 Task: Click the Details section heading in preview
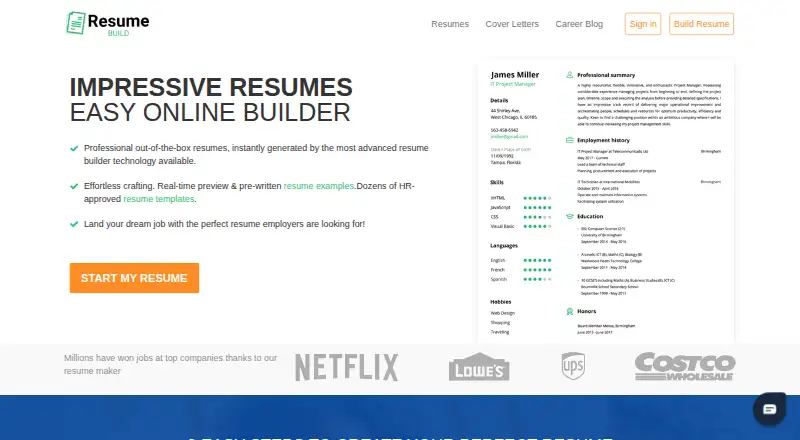click(x=499, y=101)
